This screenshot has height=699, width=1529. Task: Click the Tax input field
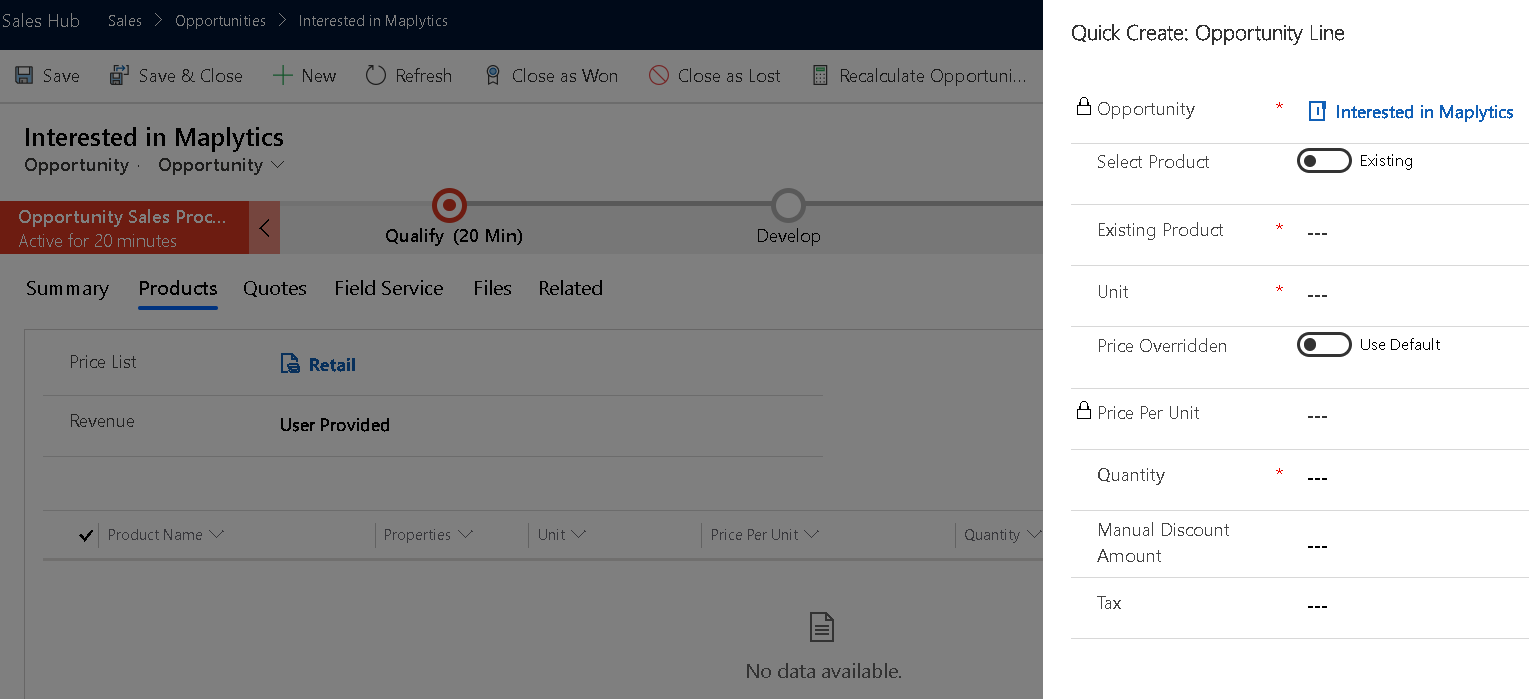point(1414,607)
